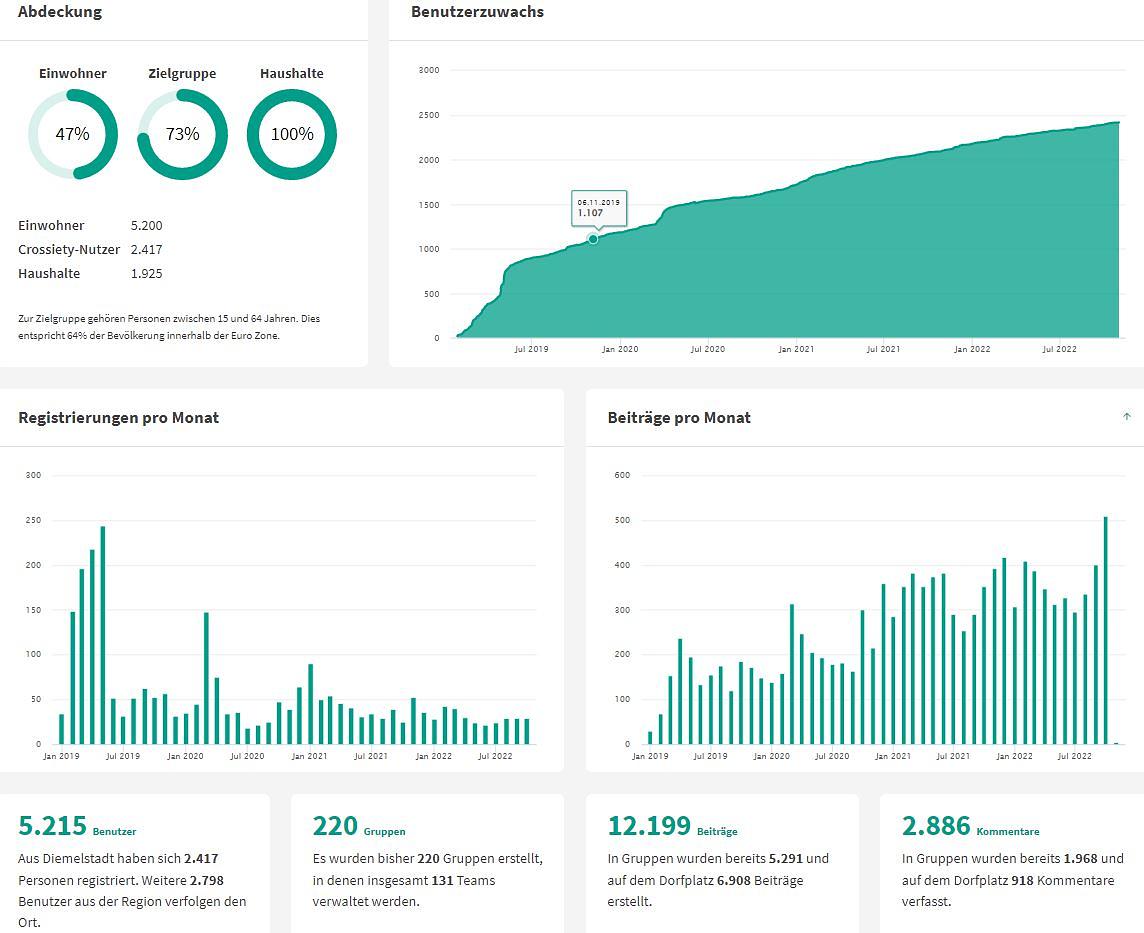The image size is (1144, 933).
Task: Click the Zielgruppe explanation footnote text
Action: (169, 327)
